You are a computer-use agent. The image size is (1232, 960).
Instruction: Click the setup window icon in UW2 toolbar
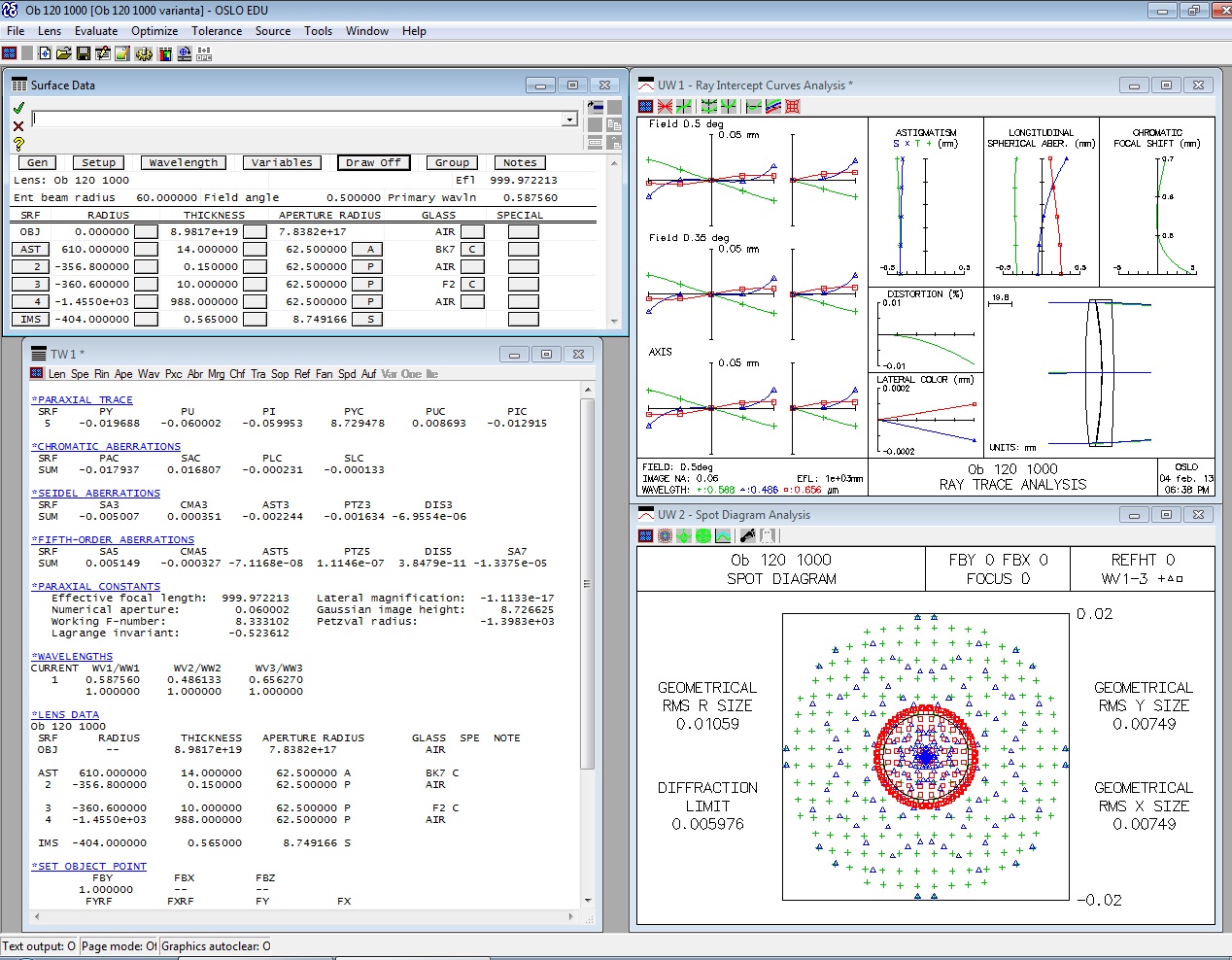(x=645, y=535)
